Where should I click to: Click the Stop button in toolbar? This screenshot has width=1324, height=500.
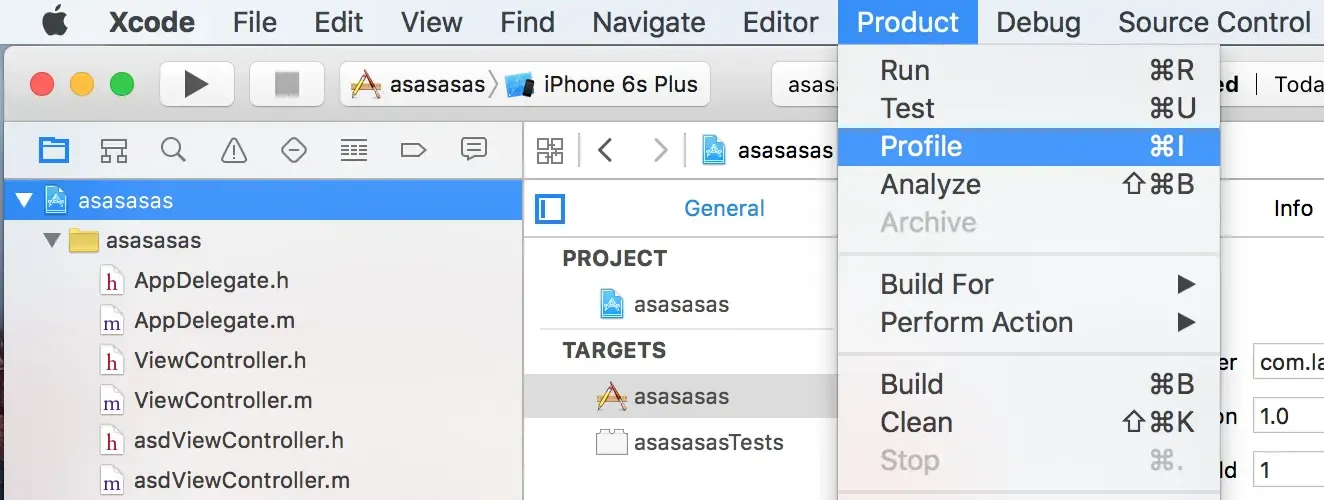pyautogui.click(x=286, y=85)
